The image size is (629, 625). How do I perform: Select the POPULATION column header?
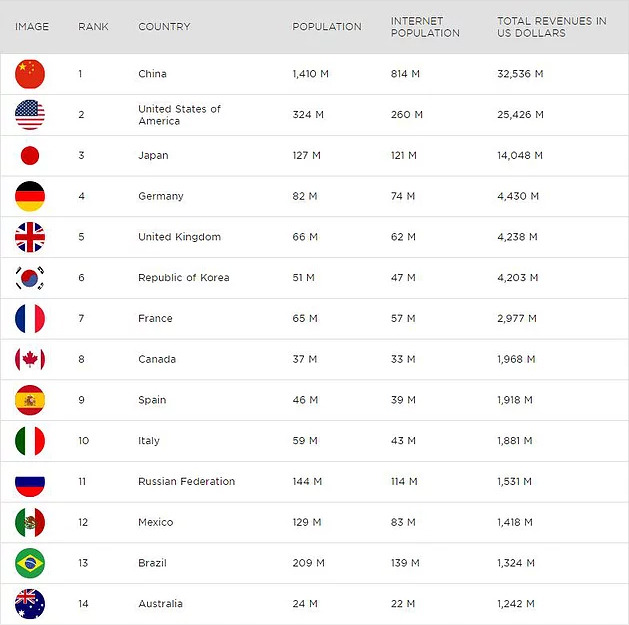tap(327, 27)
